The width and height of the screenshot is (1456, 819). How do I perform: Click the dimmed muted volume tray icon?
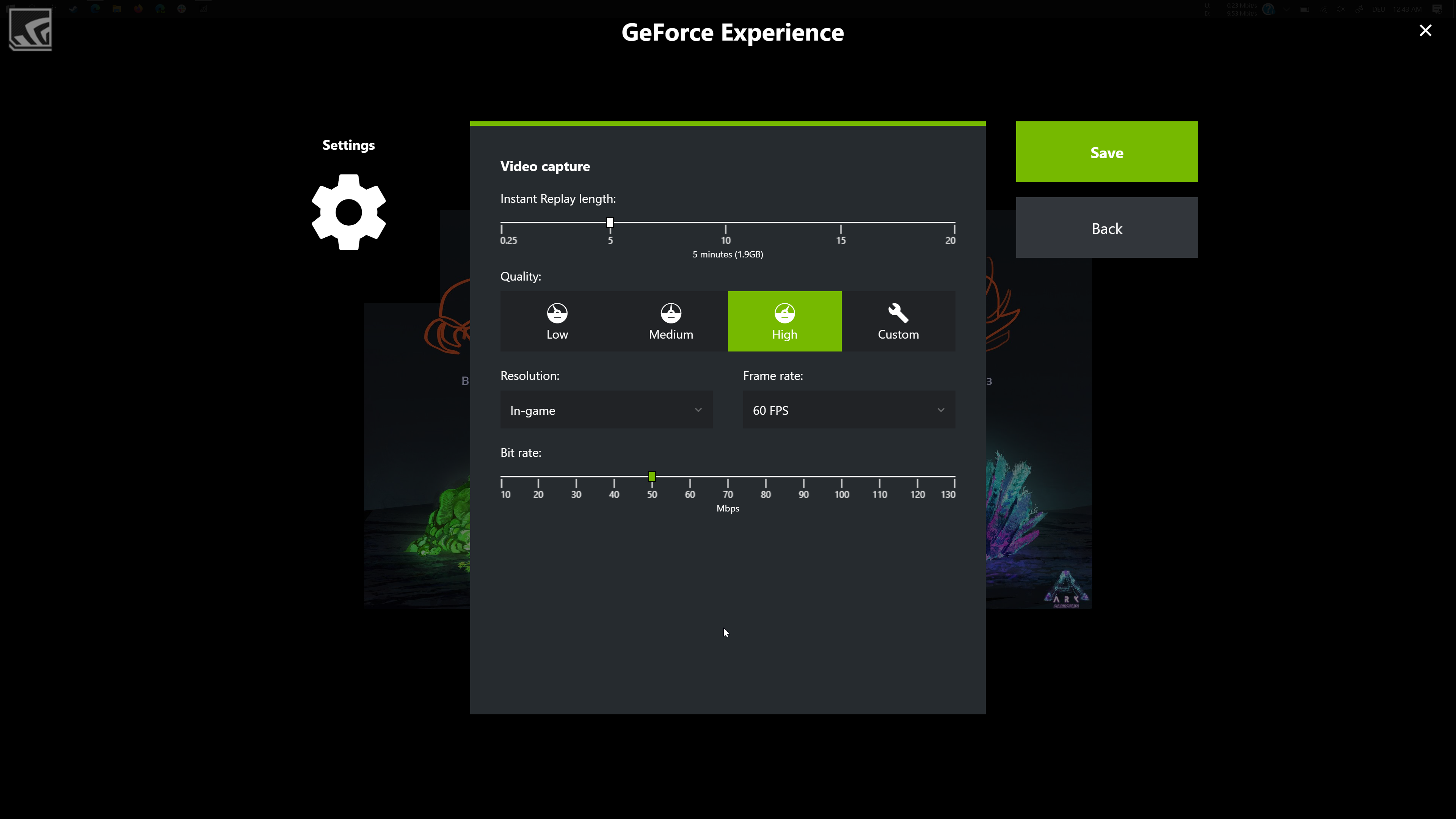tap(1340, 9)
